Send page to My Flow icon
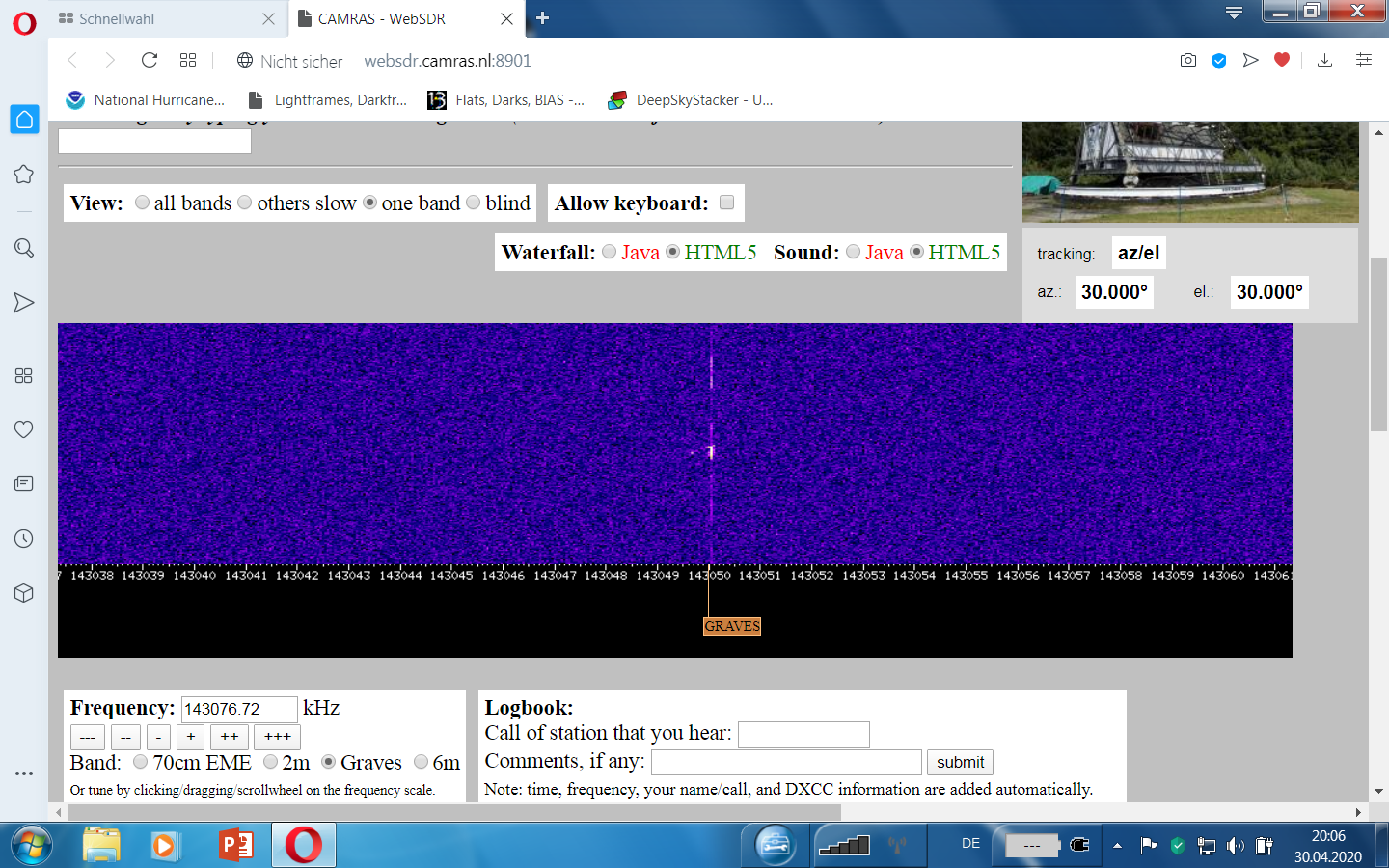 (x=1251, y=61)
